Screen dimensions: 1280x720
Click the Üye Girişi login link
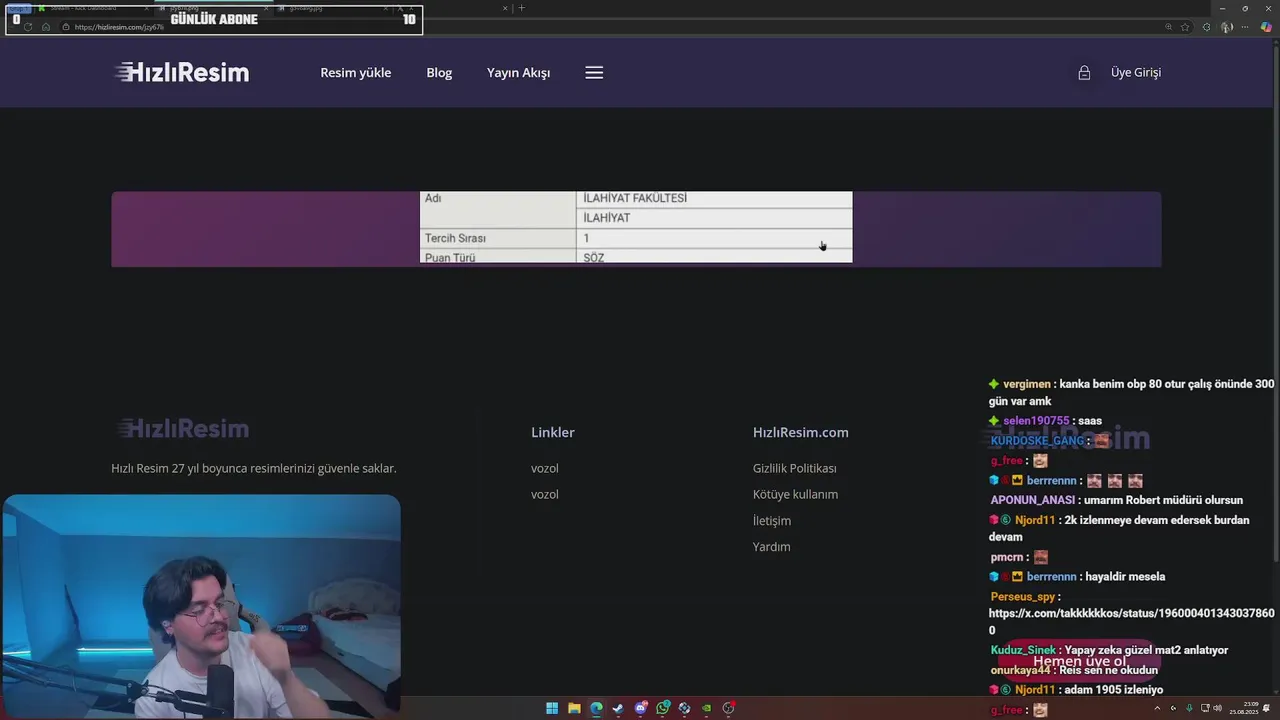[1135, 72]
